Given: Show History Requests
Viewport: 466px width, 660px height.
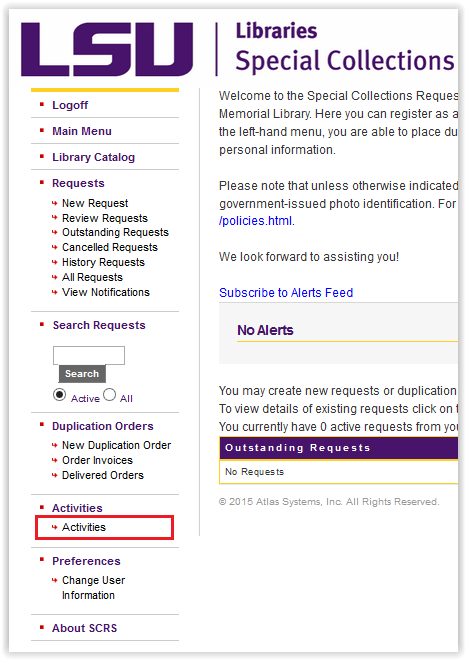Looking at the screenshot, I should click(x=103, y=262).
